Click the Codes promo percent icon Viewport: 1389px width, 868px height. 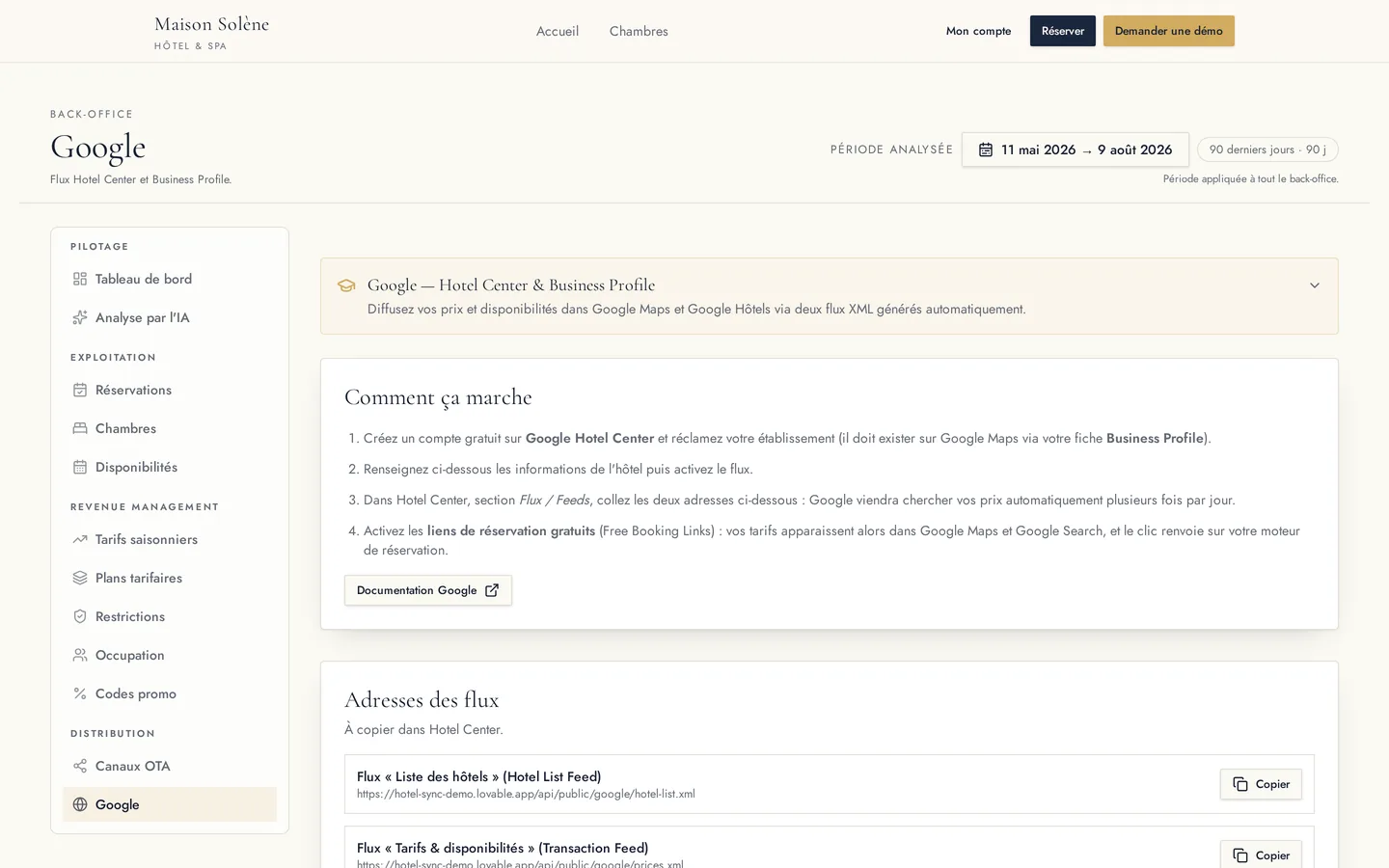pyautogui.click(x=80, y=693)
